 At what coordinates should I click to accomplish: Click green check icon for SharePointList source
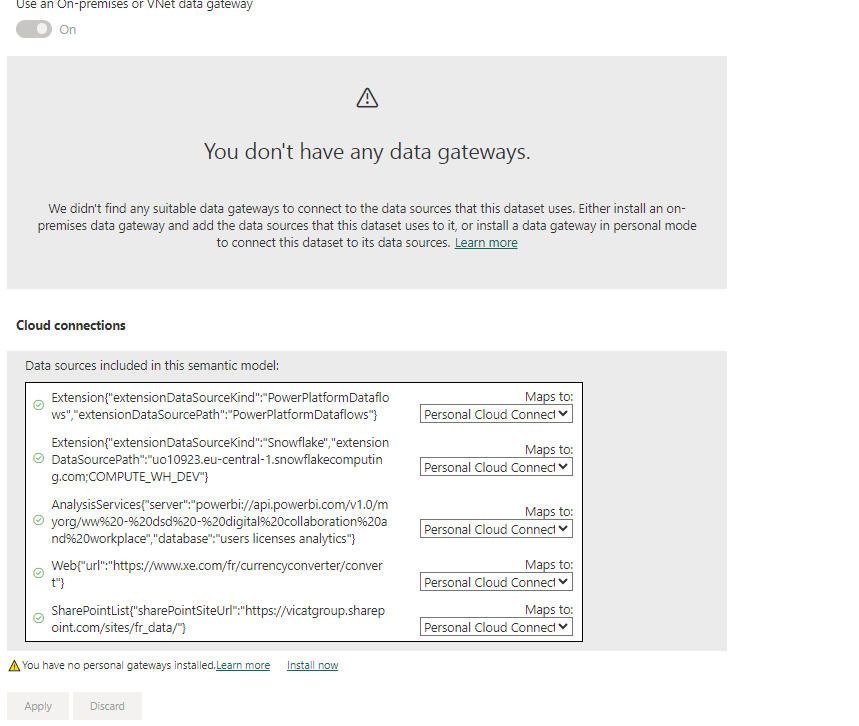click(38, 618)
